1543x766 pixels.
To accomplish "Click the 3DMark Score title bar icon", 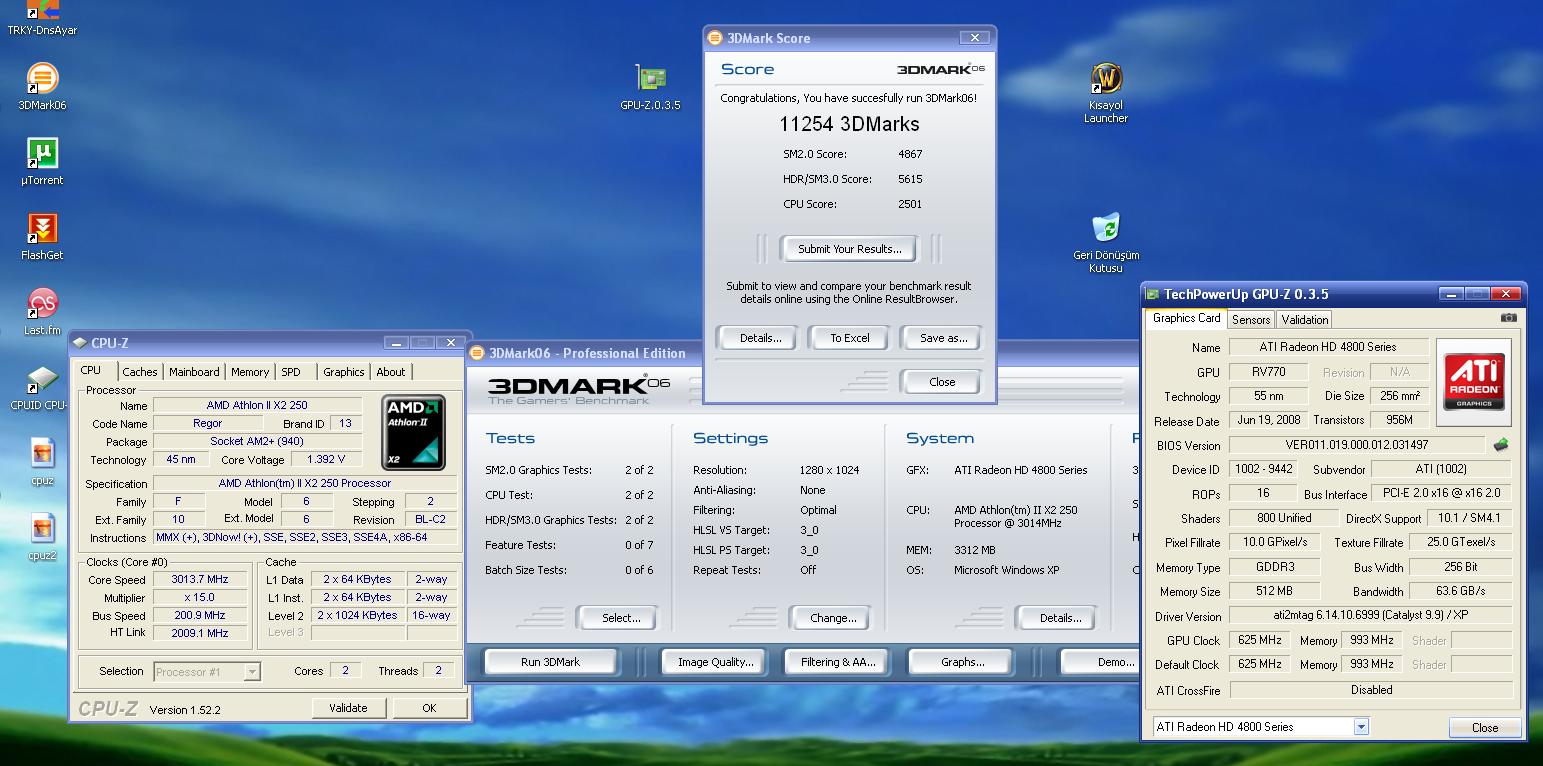I will (x=715, y=38).
